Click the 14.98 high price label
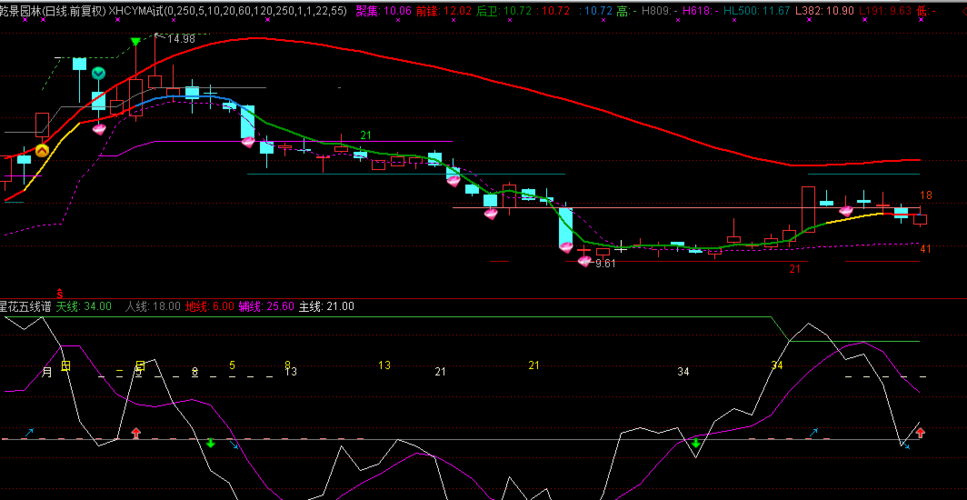Screen dimensions: 967x500 (x=181, y=39)
